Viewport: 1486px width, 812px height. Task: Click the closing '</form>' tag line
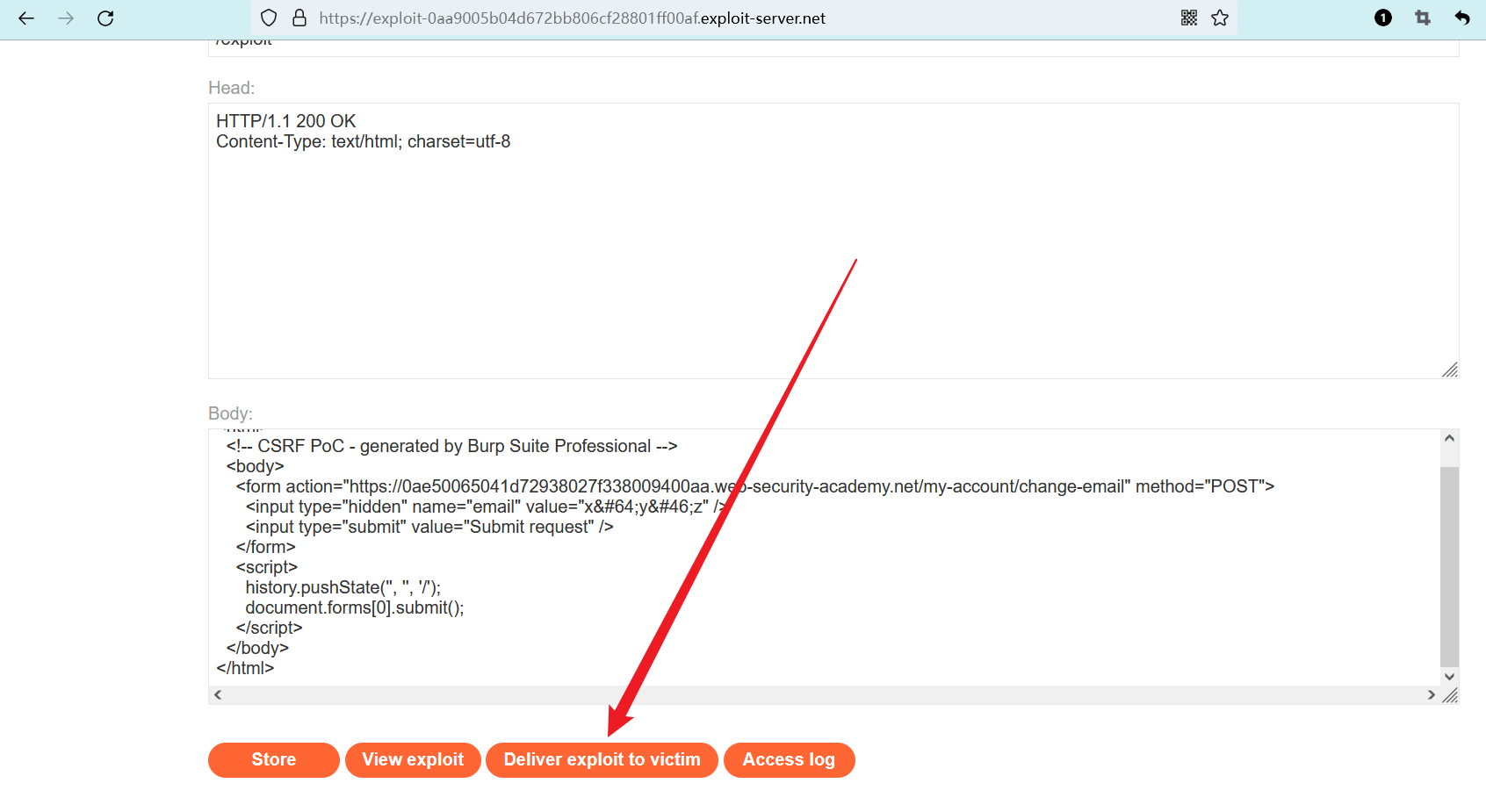pos(265,547)
